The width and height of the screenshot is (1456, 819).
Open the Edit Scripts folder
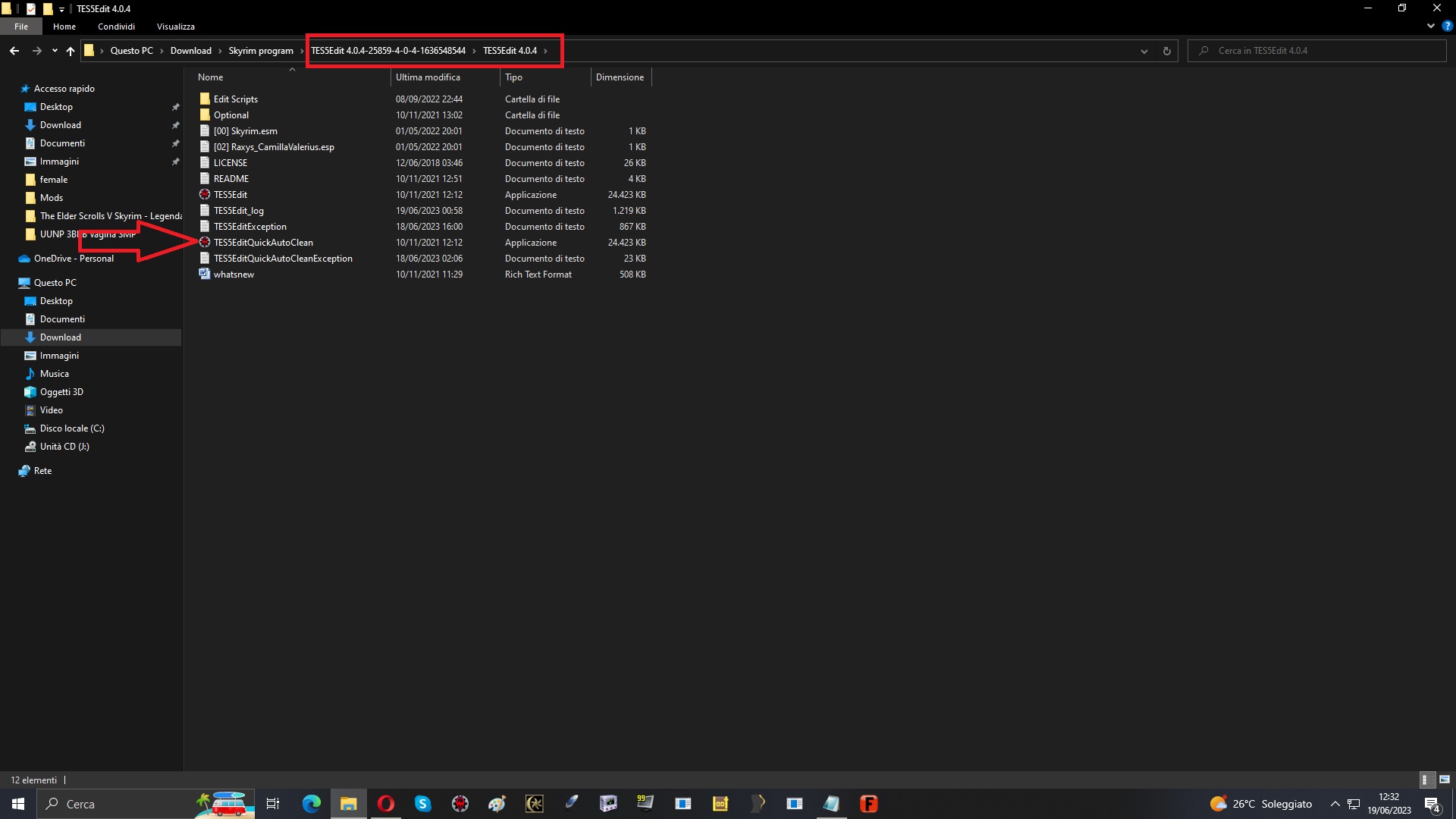[235, 99]
